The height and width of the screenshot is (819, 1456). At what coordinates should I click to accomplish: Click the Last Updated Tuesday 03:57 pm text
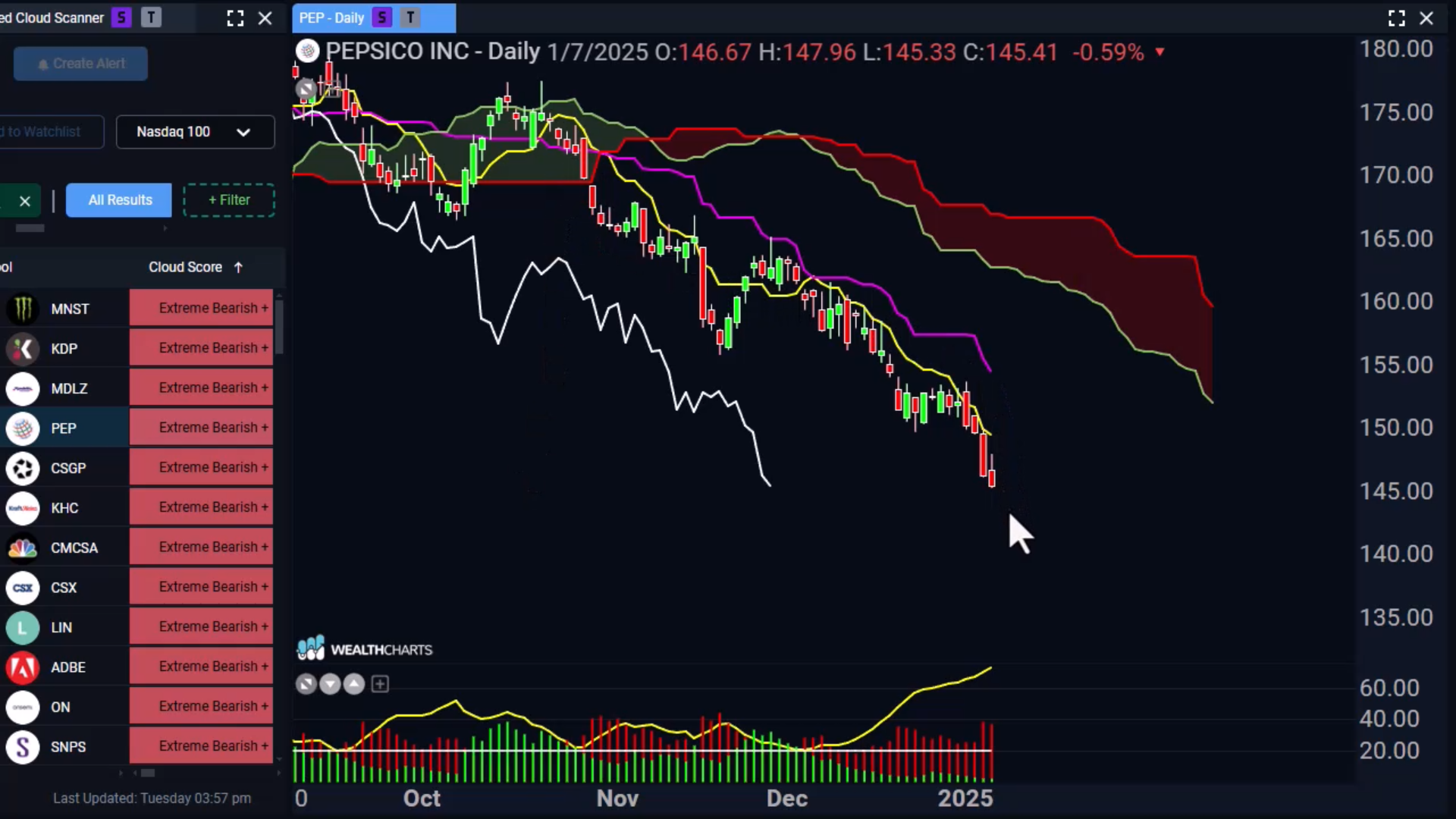pos(152,799)
